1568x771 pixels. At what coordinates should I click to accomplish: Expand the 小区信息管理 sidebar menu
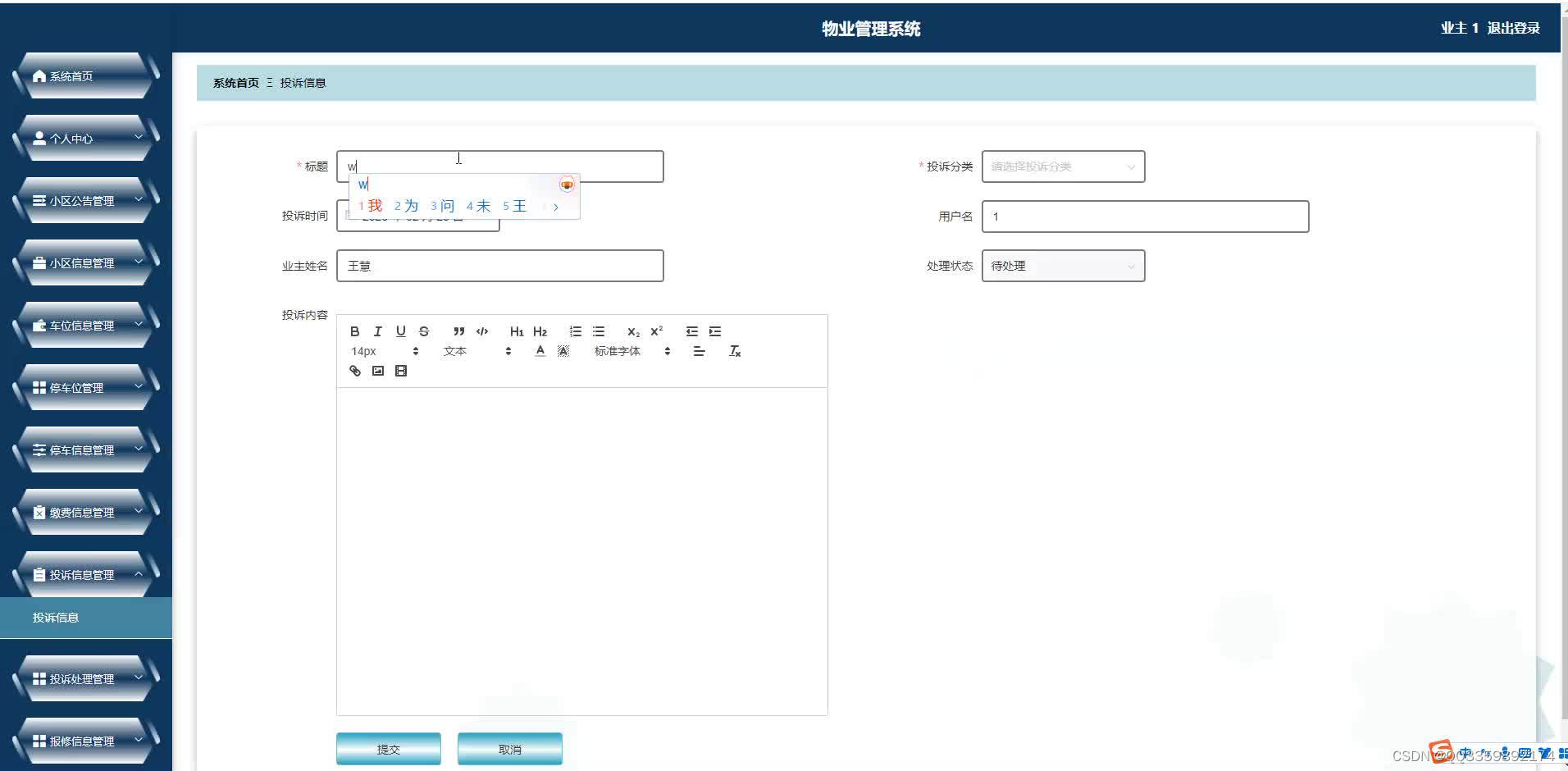(x=86, y=262)
